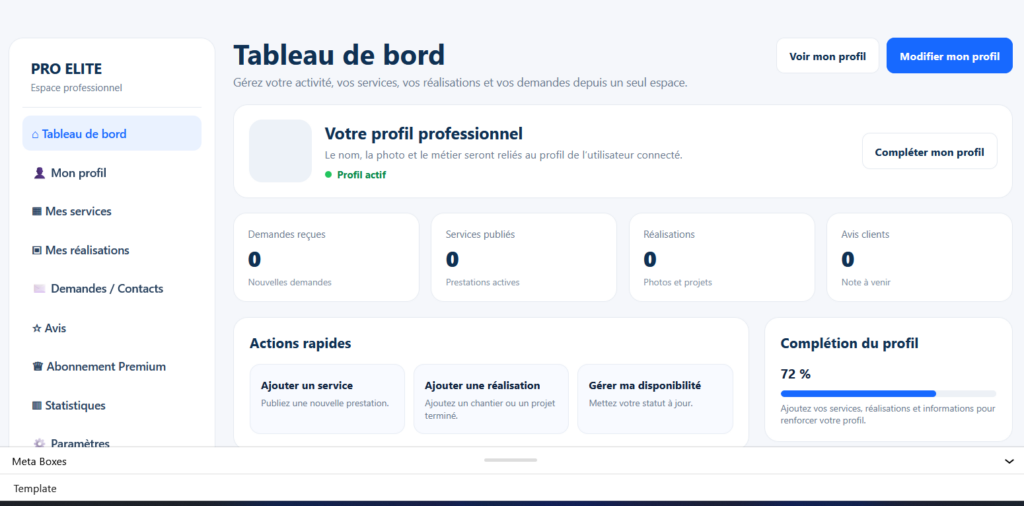The width and height of the screenshot is (1024, 506).
Task: Select Mes réalisations in the sidebar
Action: [112, 250]
